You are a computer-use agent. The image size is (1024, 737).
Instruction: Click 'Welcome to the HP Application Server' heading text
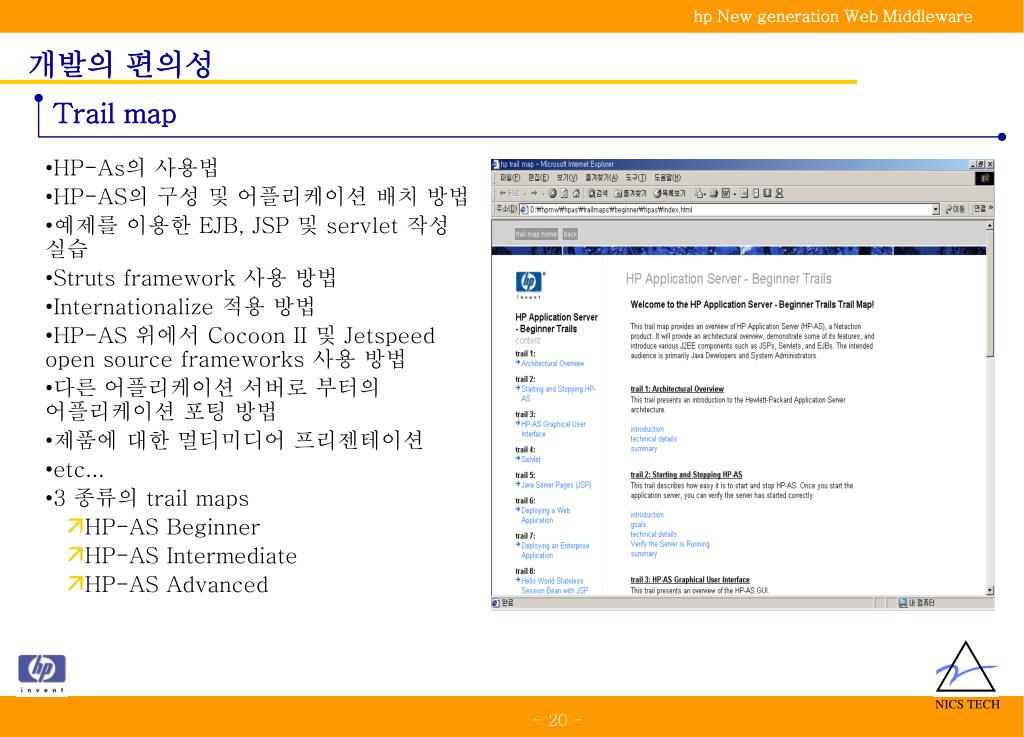click(752, 304)
